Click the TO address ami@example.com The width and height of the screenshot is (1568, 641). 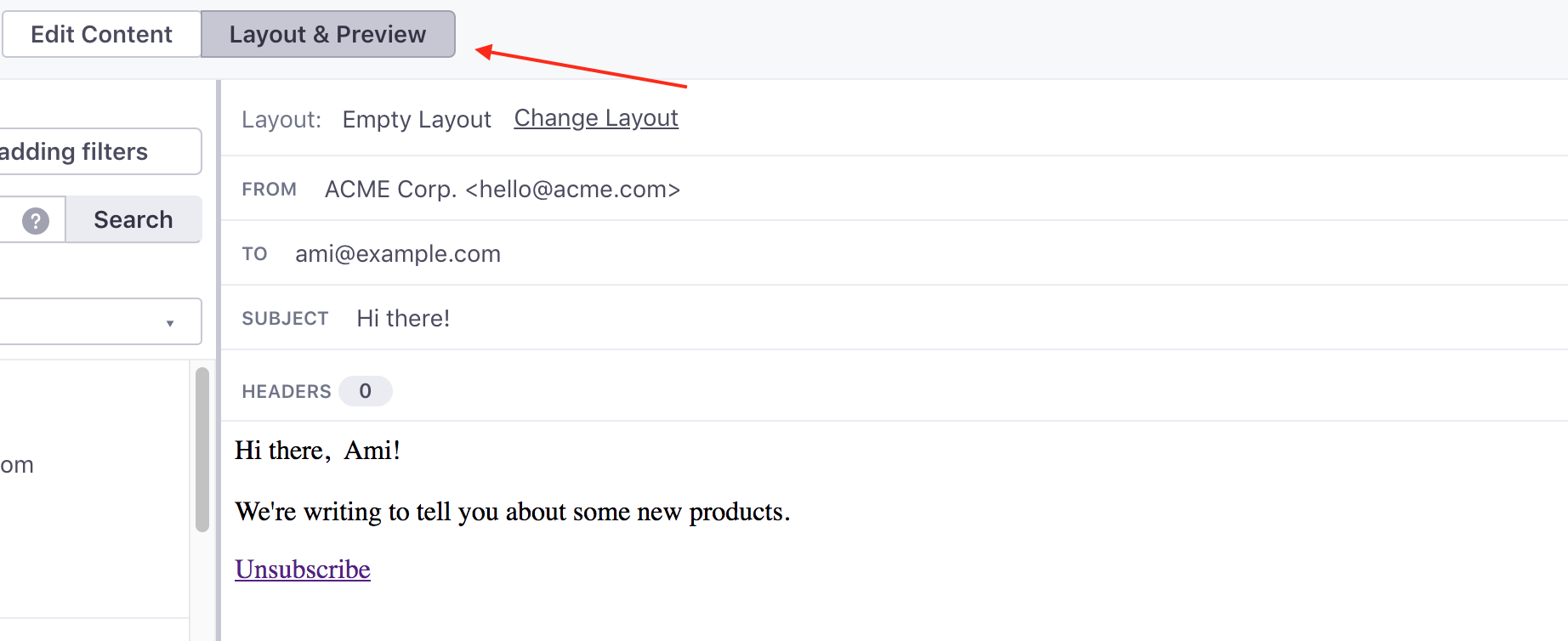pyautogui.click(x=398, y=253)
